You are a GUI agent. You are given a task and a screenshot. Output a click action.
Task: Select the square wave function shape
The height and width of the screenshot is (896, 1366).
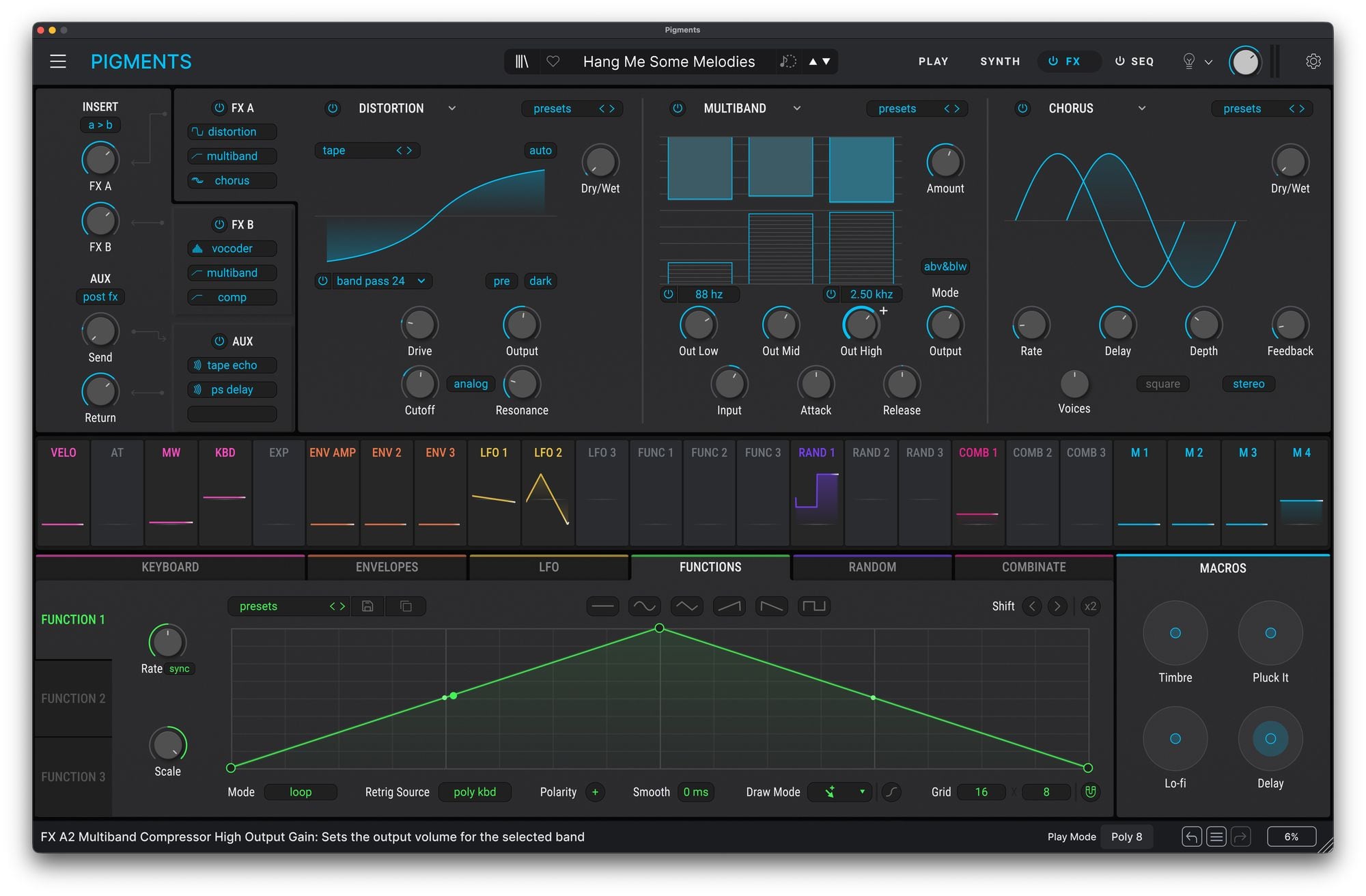point(813,606)
